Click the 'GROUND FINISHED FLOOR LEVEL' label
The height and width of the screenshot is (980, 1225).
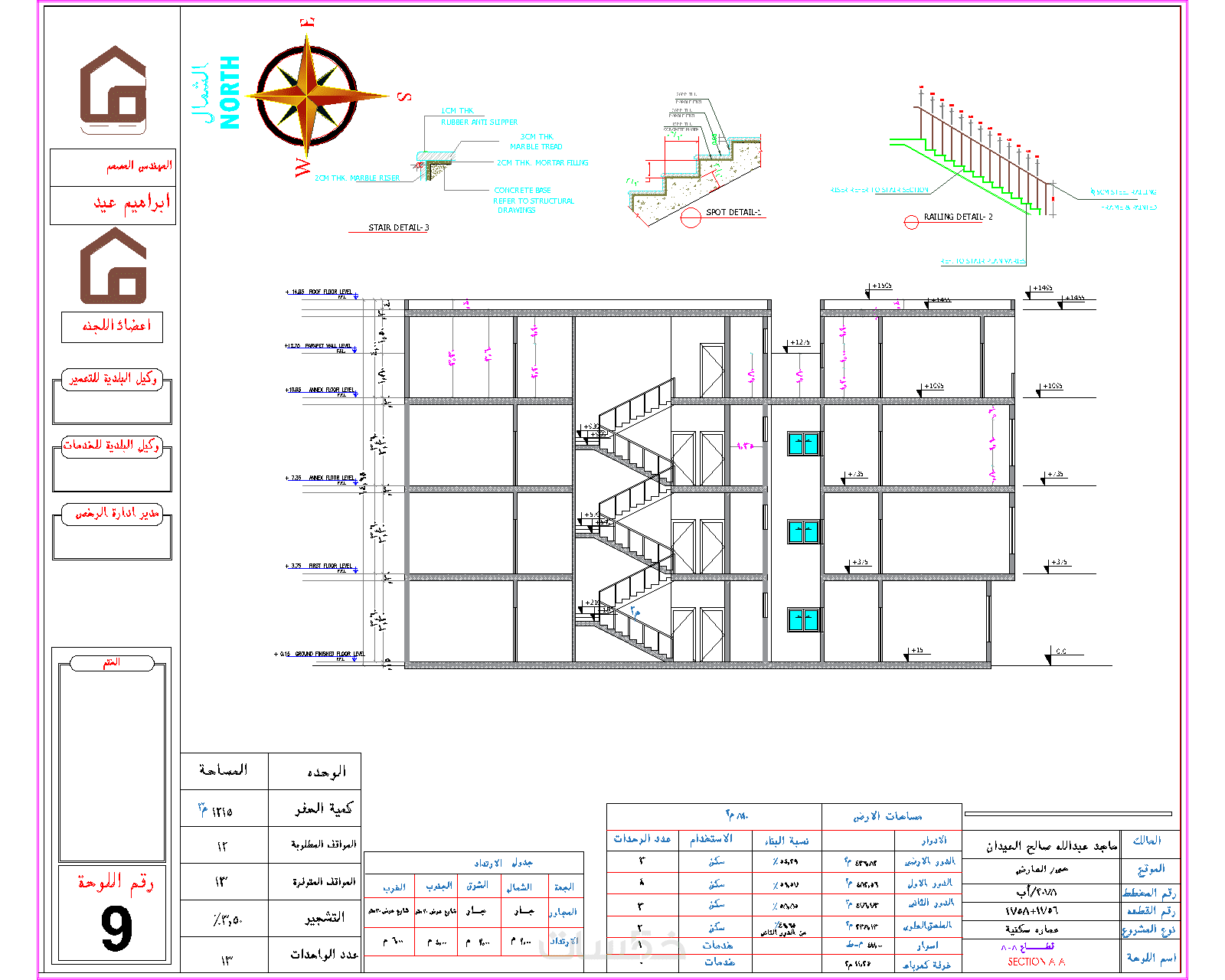tap(330, 654)
